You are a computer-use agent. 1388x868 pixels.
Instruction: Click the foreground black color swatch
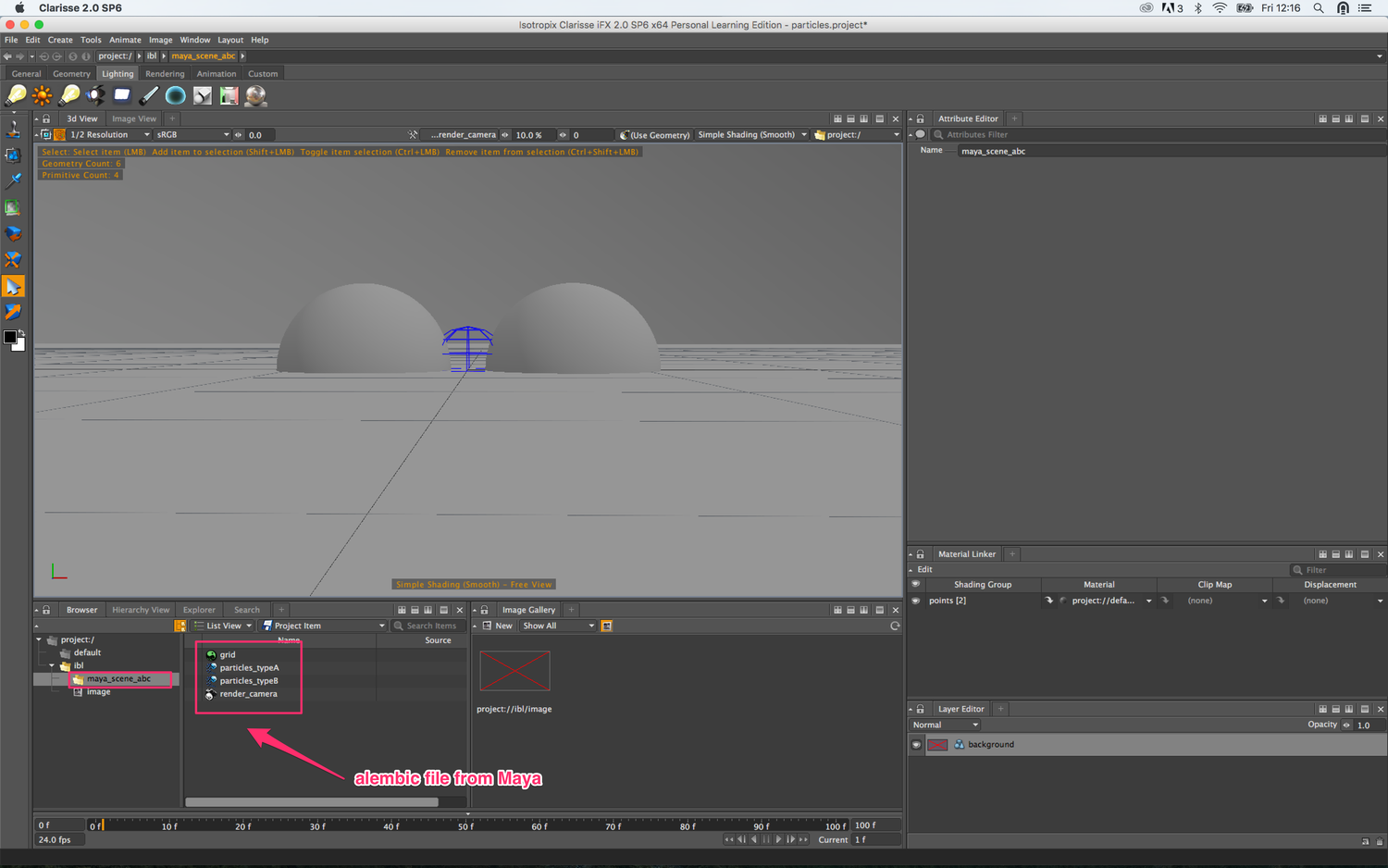[10, 338]
